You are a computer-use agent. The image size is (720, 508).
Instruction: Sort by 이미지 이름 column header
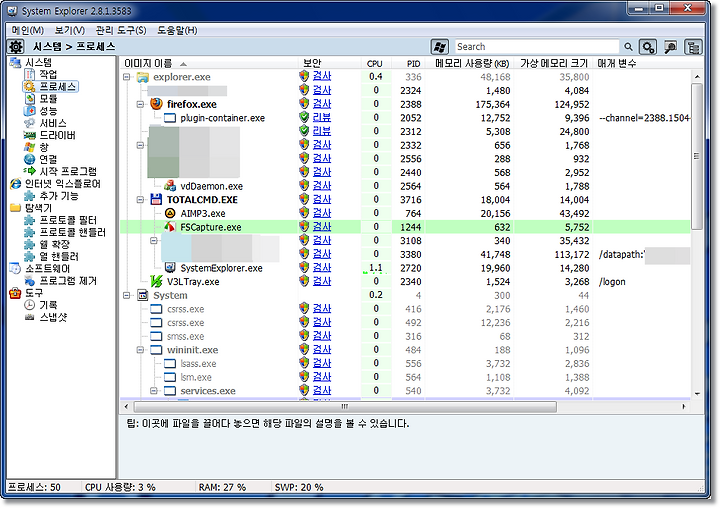[x=208, y=63]
